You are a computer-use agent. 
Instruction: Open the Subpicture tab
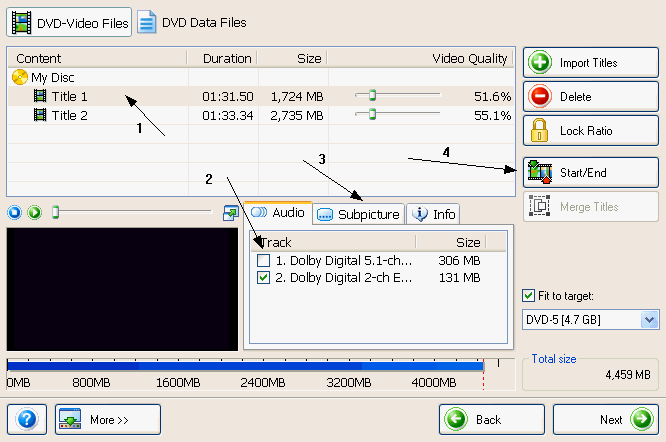click(x=358, y=214)
